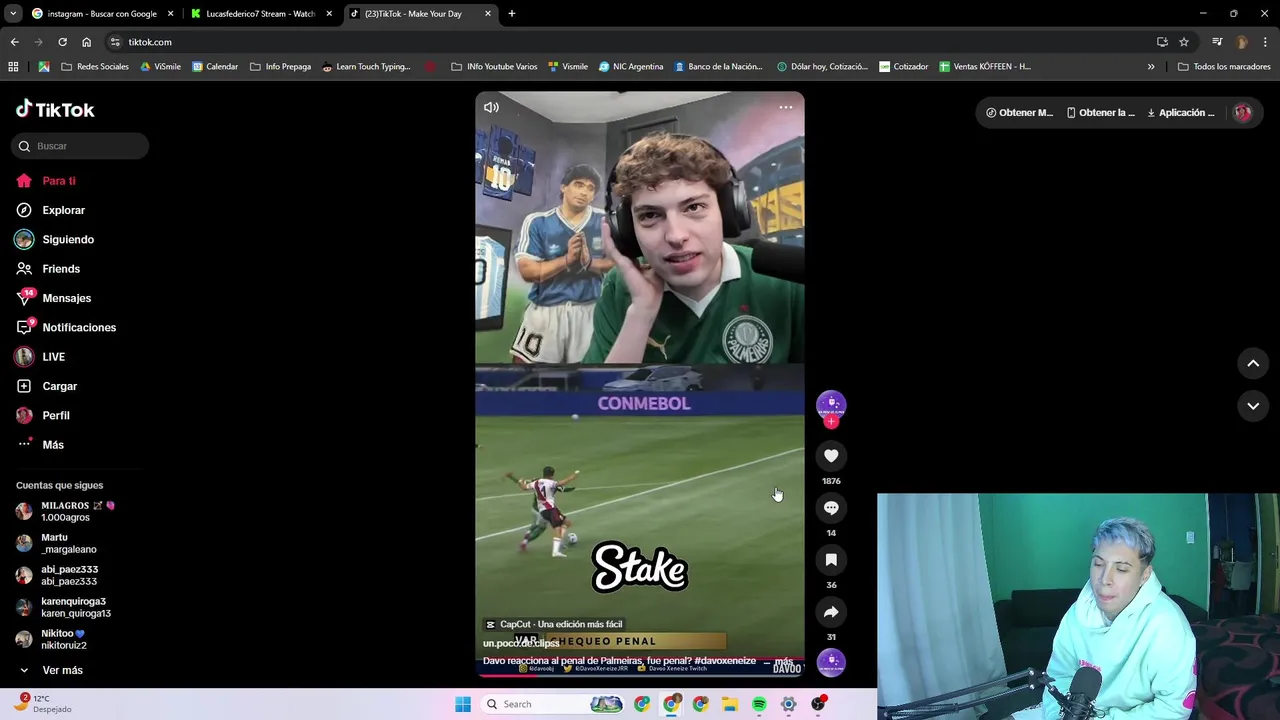Open the video three-dot options menu

[786, 107]
